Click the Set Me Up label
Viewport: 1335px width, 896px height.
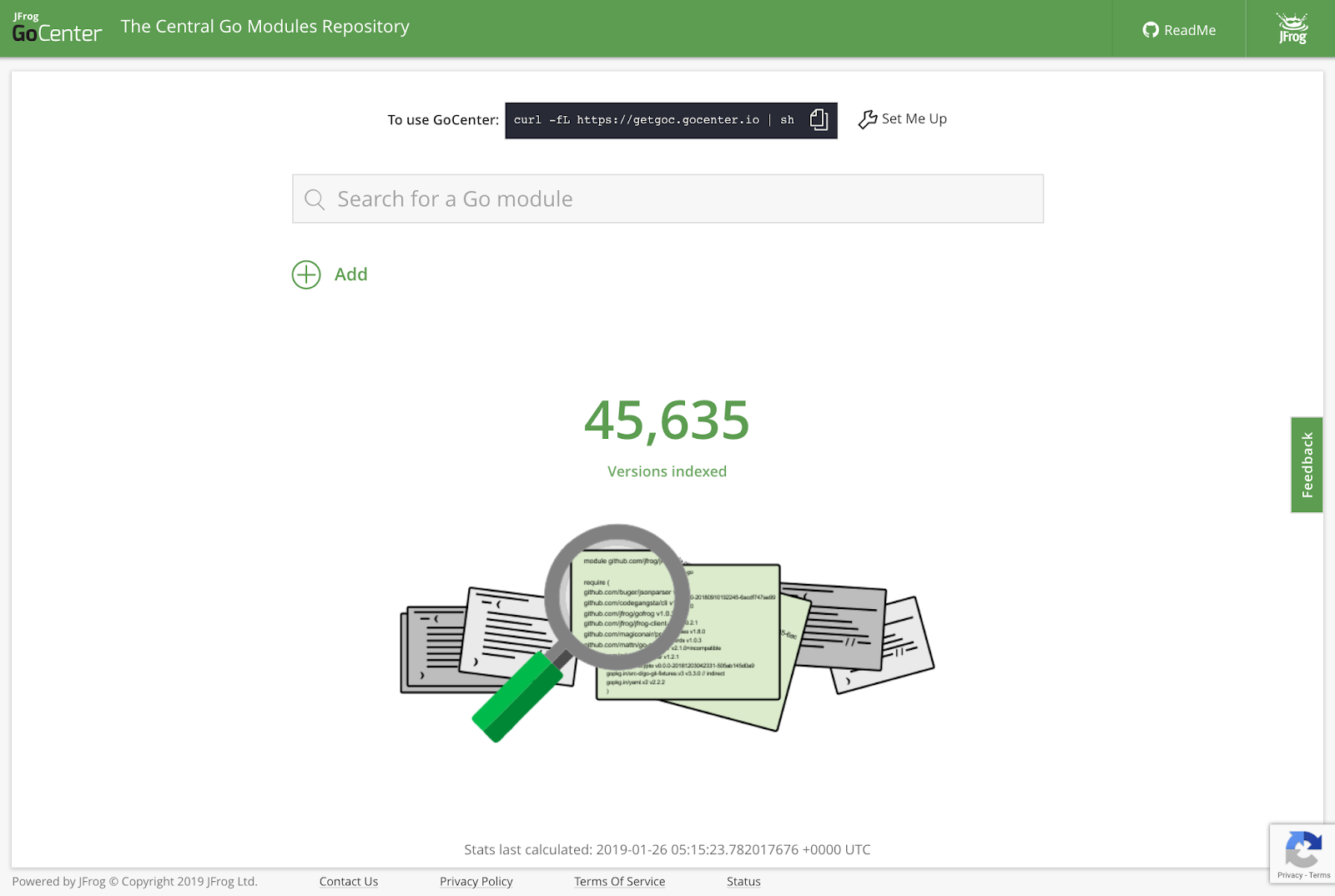914,118
